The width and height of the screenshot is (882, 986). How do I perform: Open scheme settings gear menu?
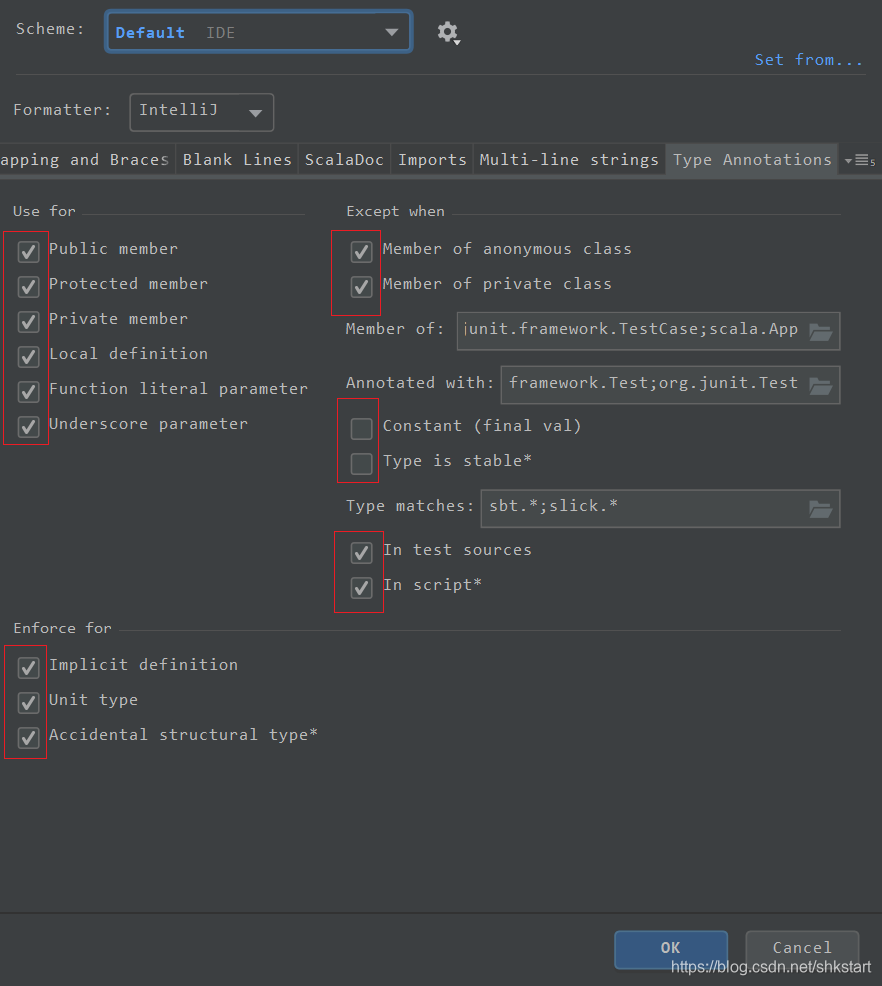tap(448, 33)
